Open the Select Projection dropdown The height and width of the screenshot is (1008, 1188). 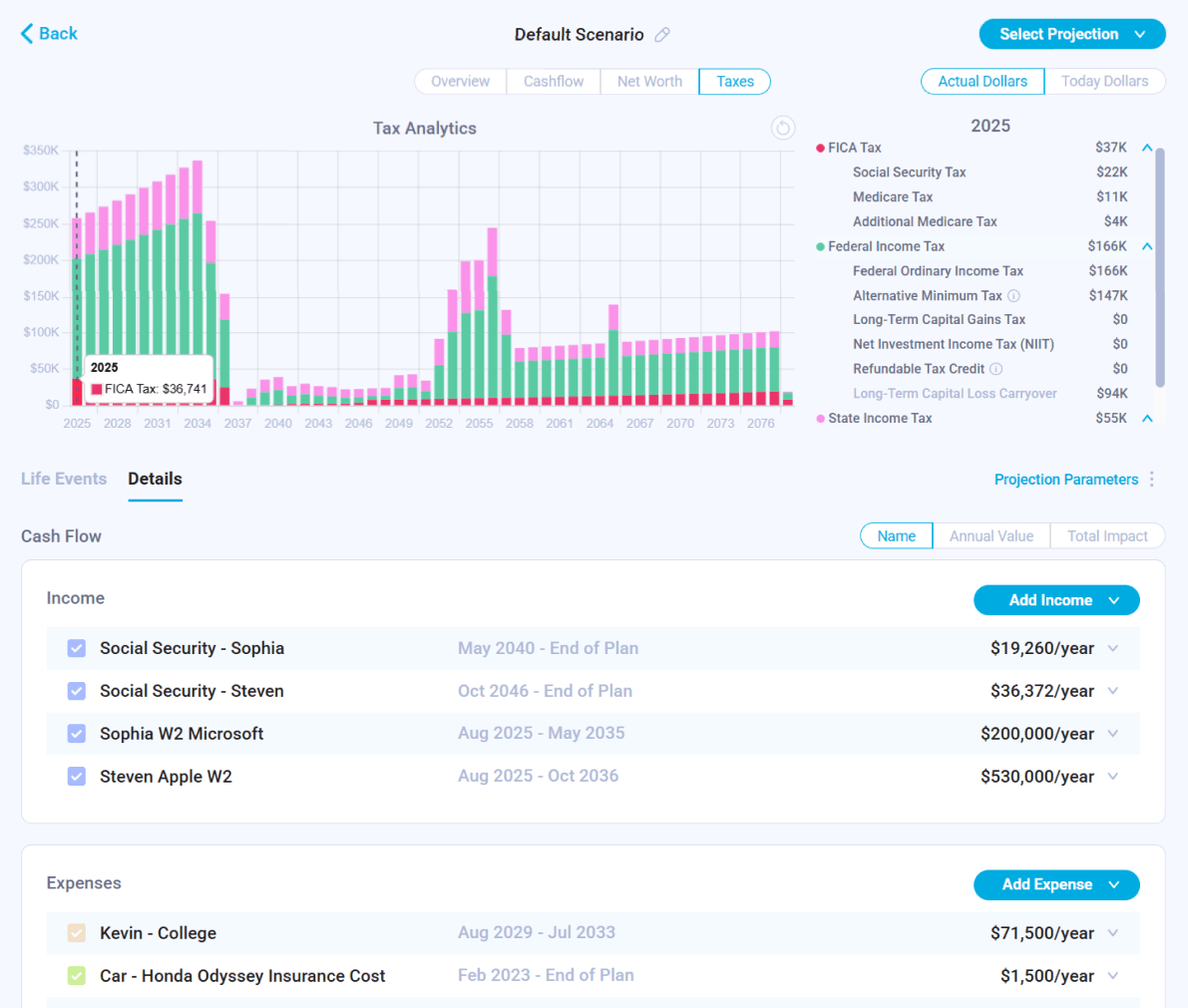point(1071,34)
